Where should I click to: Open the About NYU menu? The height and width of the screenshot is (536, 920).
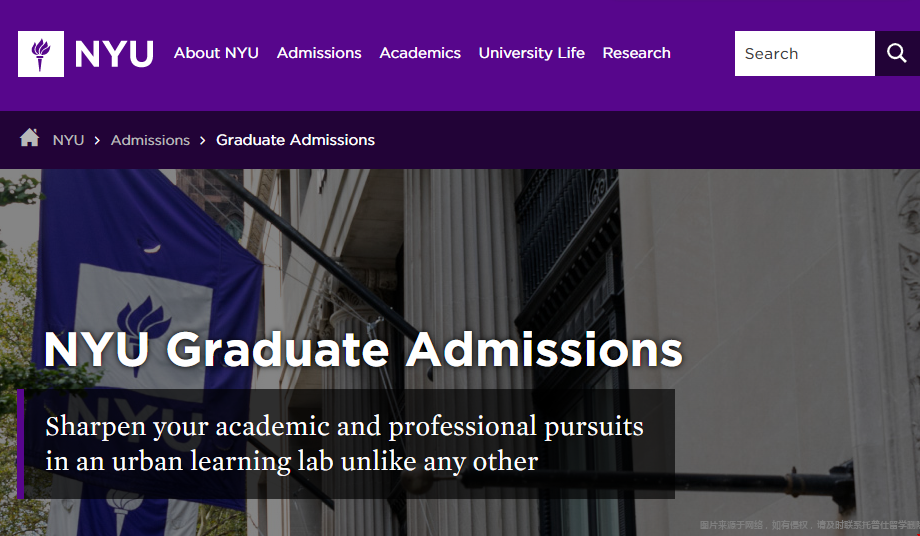point(216,53)
